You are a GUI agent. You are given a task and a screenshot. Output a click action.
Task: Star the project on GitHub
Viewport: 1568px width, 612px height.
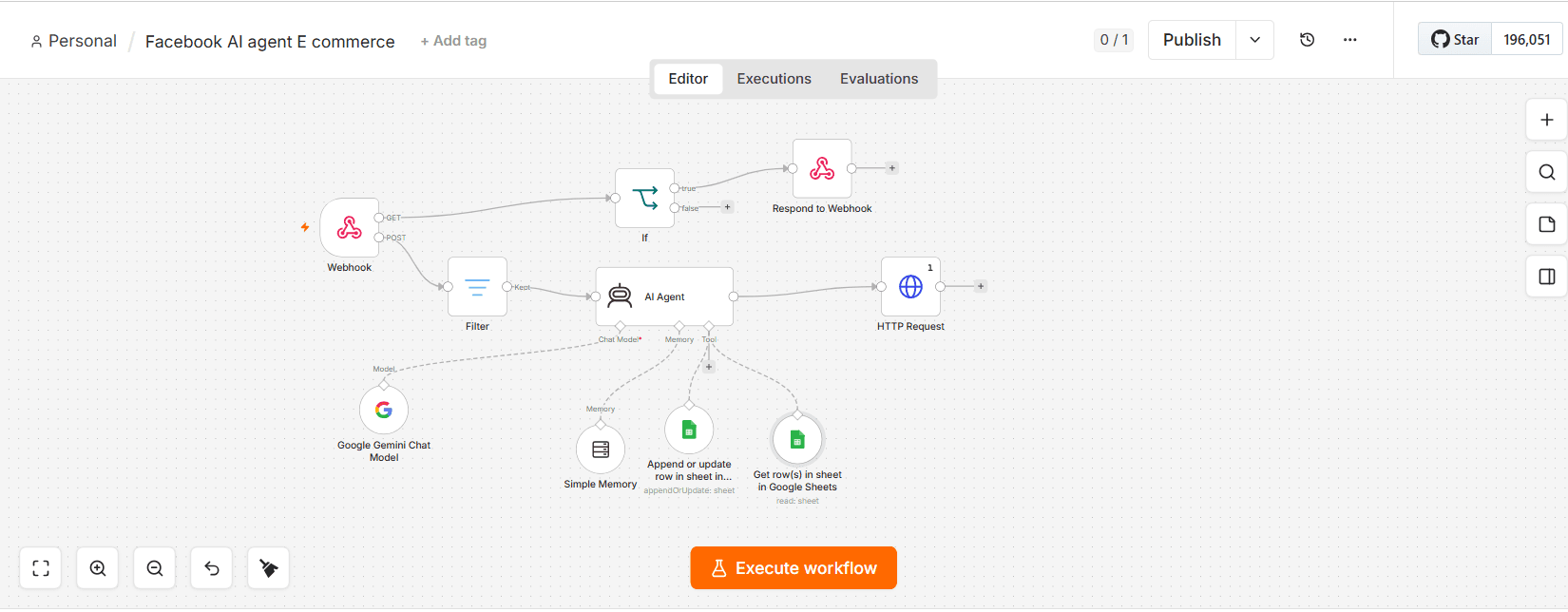pos(1455,40)
